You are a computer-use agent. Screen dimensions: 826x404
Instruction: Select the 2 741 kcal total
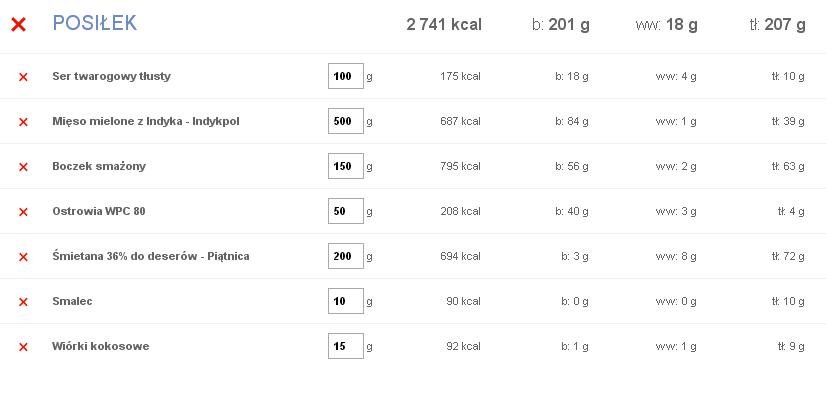444,24
